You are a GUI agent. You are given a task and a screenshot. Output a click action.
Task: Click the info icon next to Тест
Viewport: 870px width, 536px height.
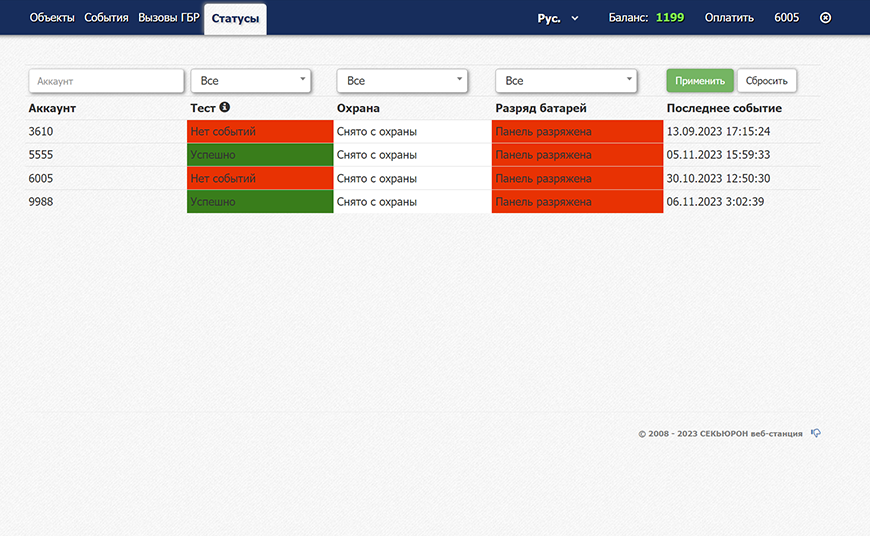click(224, 107)
